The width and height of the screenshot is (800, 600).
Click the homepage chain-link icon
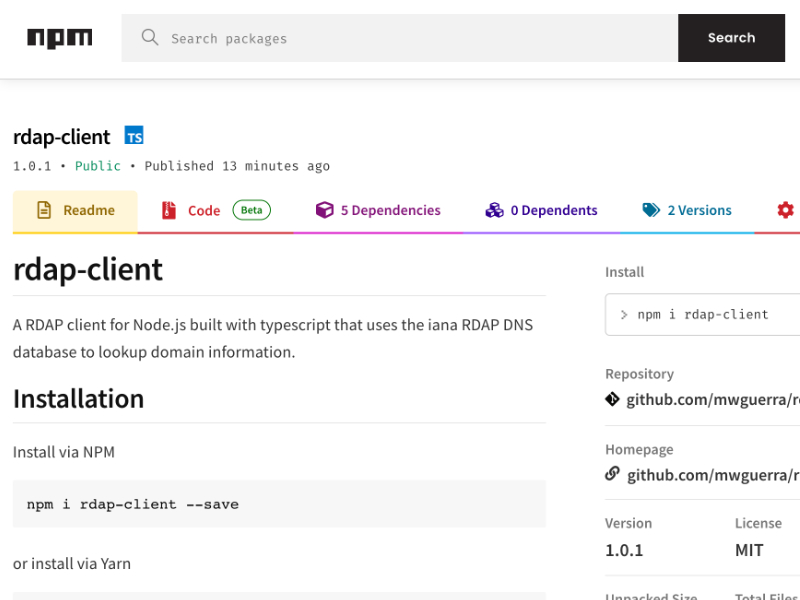click(x=612, y=474)
